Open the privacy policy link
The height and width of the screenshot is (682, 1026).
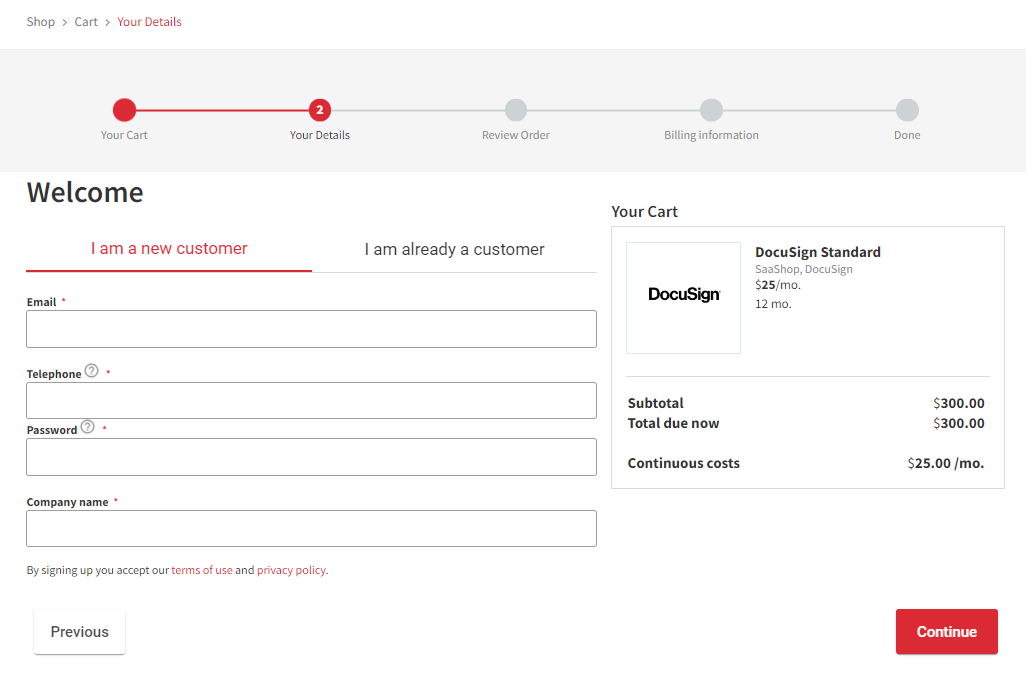pyautogui.click(x=291, y=570)
